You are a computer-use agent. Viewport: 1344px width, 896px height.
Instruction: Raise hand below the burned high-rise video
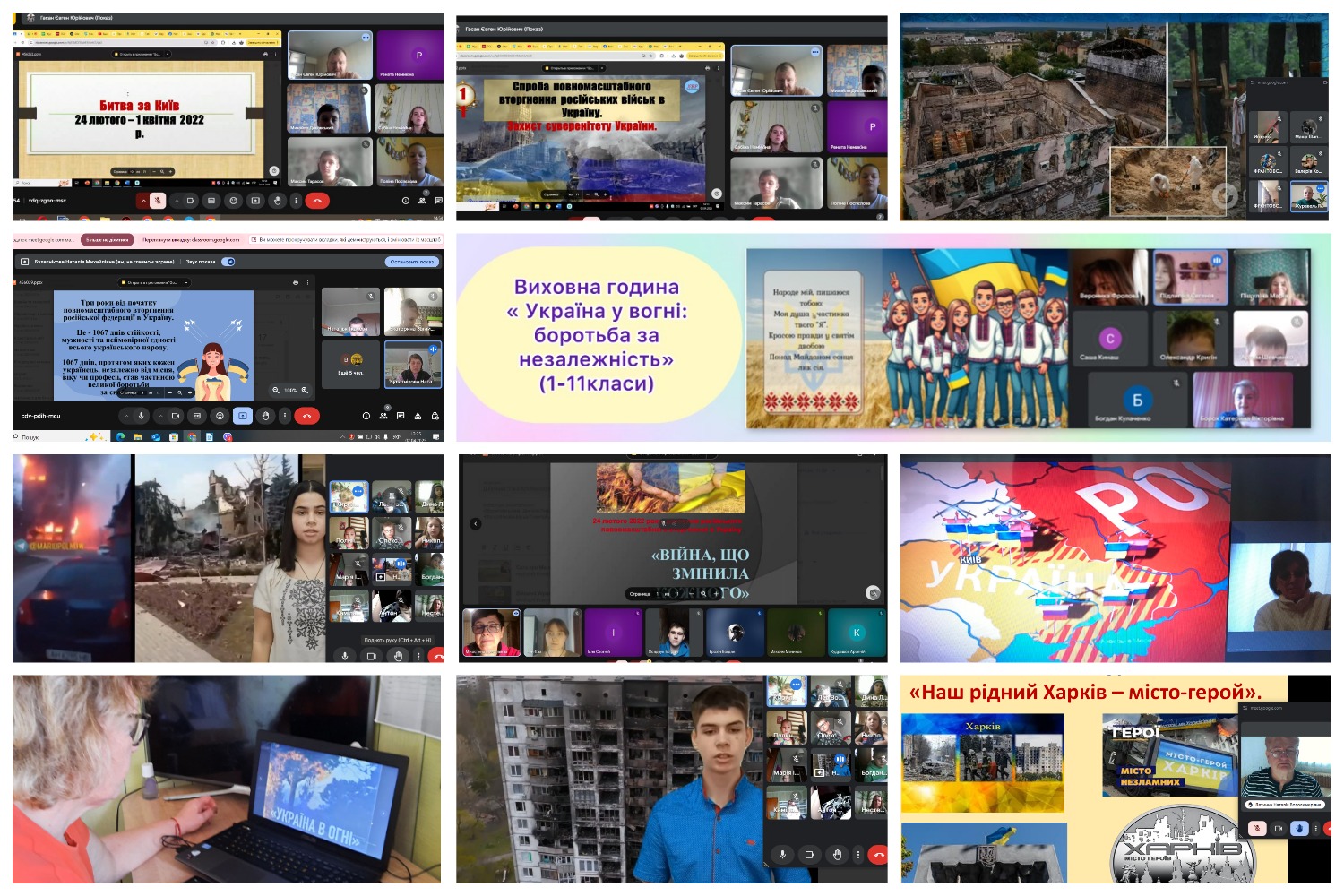pyautogui.click(x=837, y=855)
